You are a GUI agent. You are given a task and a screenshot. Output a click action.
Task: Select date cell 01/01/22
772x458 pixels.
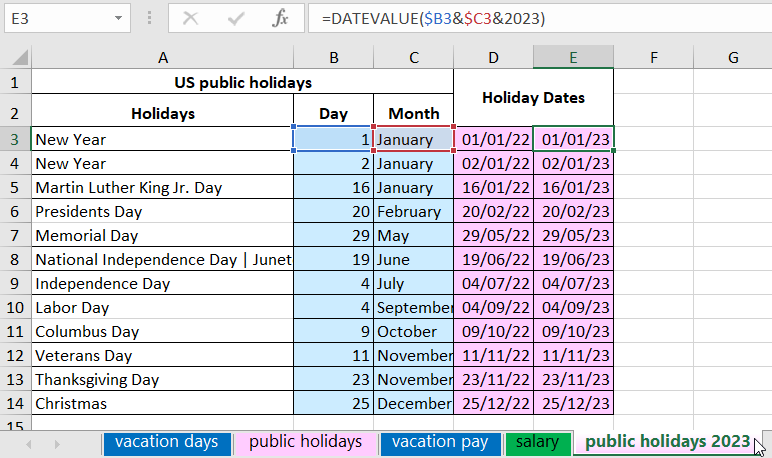tap(493, 139)
